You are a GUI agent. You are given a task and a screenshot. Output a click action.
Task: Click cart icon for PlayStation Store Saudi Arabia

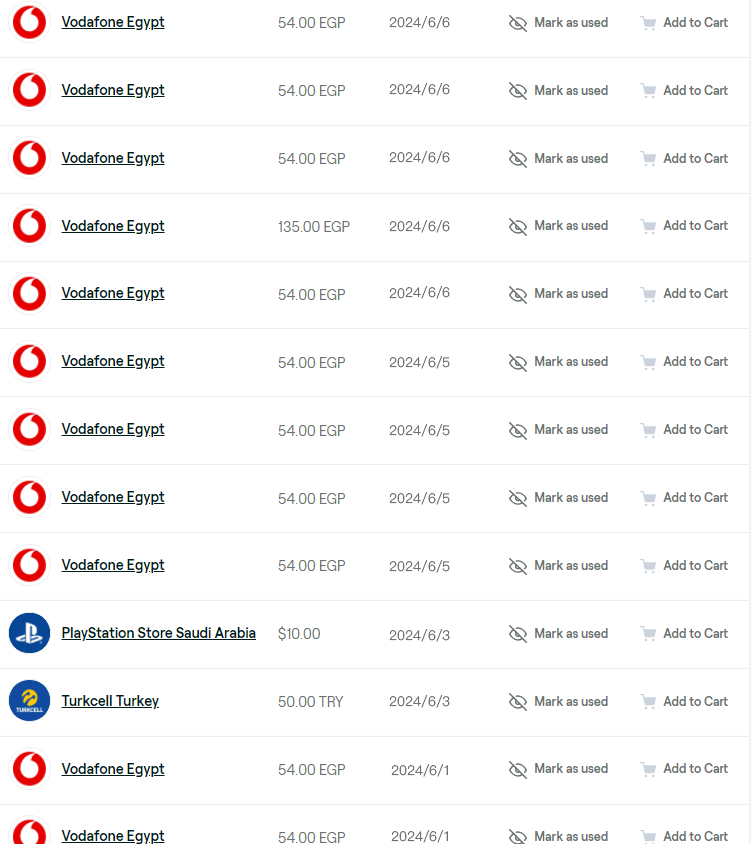(648, 634)
